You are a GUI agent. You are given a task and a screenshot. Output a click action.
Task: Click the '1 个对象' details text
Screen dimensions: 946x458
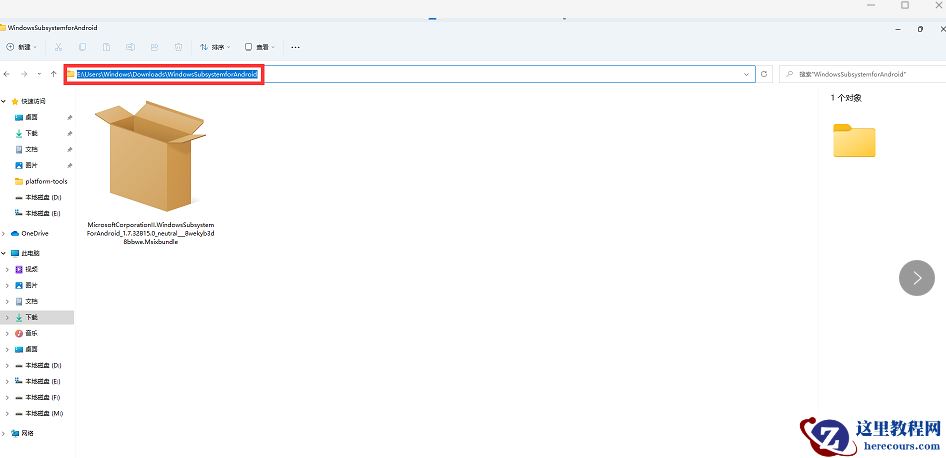tap(846, 98)
